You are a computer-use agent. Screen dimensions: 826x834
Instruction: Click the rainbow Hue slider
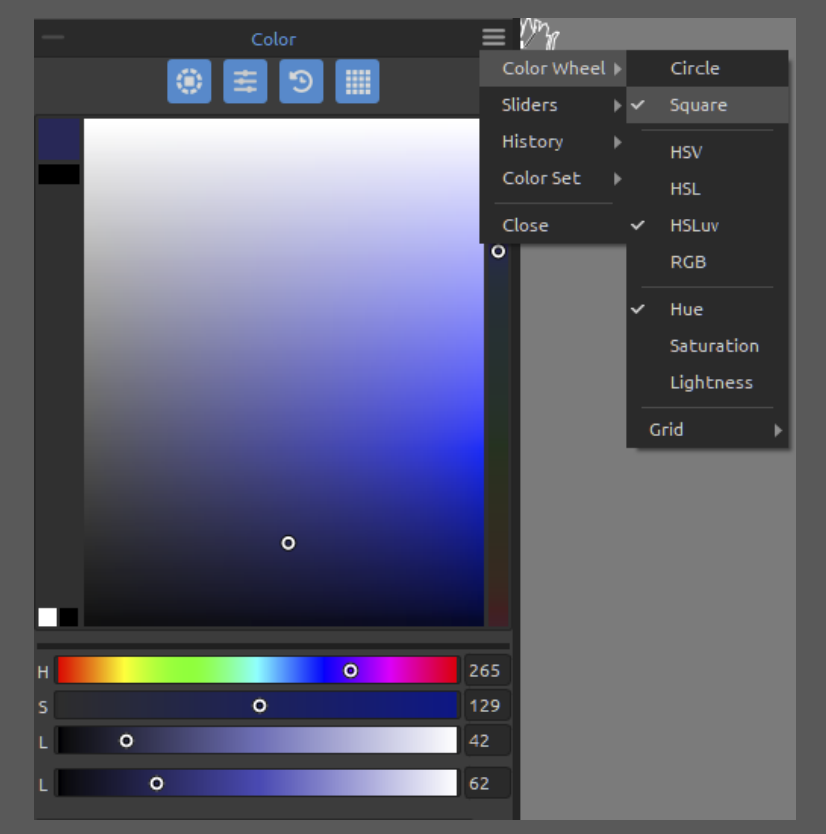(x=257, y=670)
